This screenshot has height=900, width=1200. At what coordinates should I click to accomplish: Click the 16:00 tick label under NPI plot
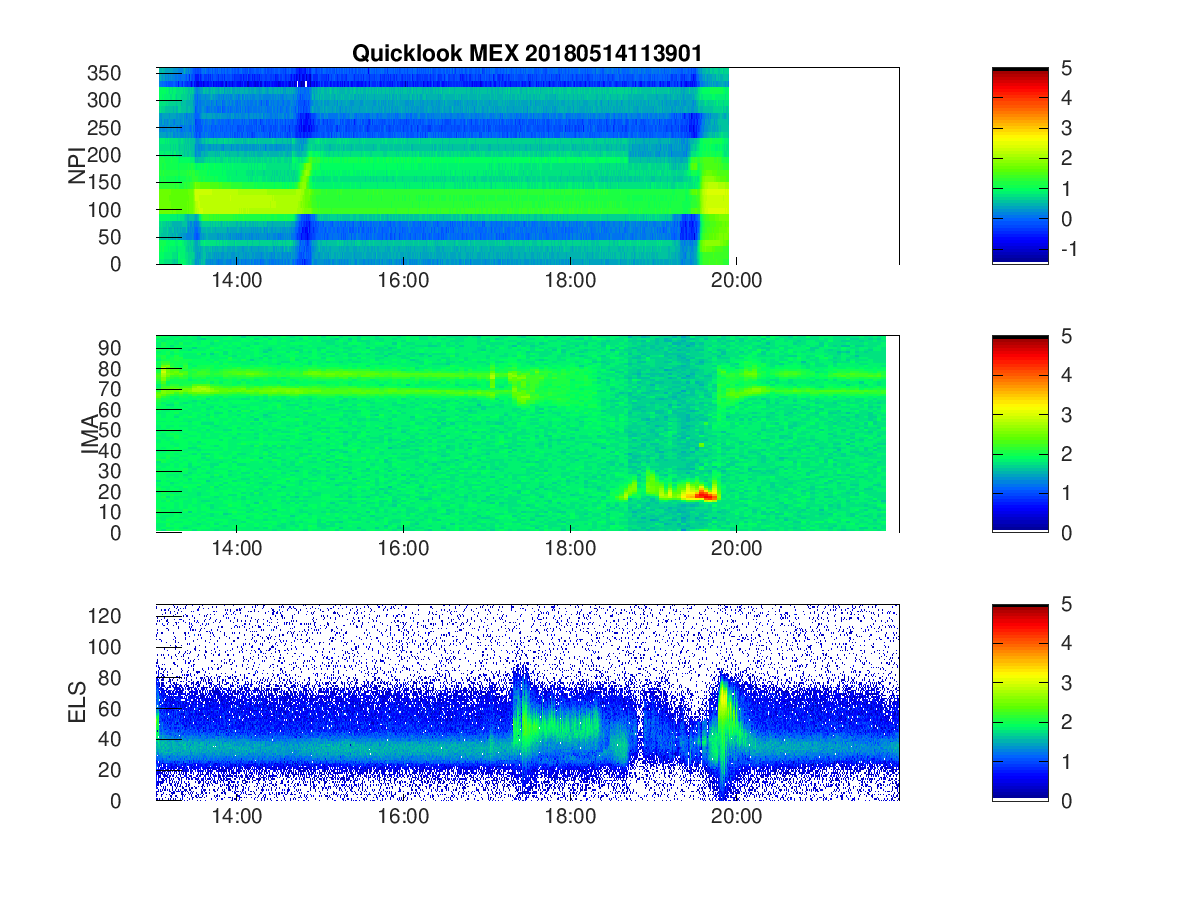pyautogui.click(x=403, y=281)
